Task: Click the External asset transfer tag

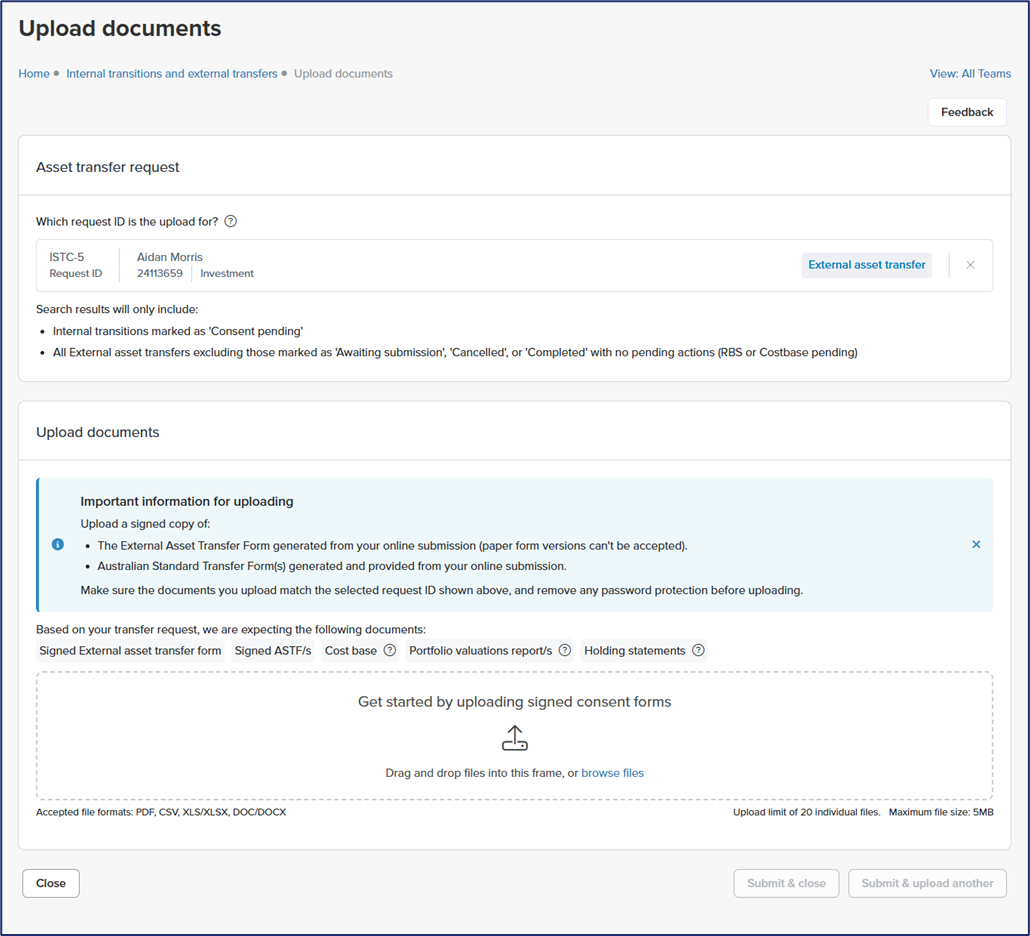Action: coord(866,265)
